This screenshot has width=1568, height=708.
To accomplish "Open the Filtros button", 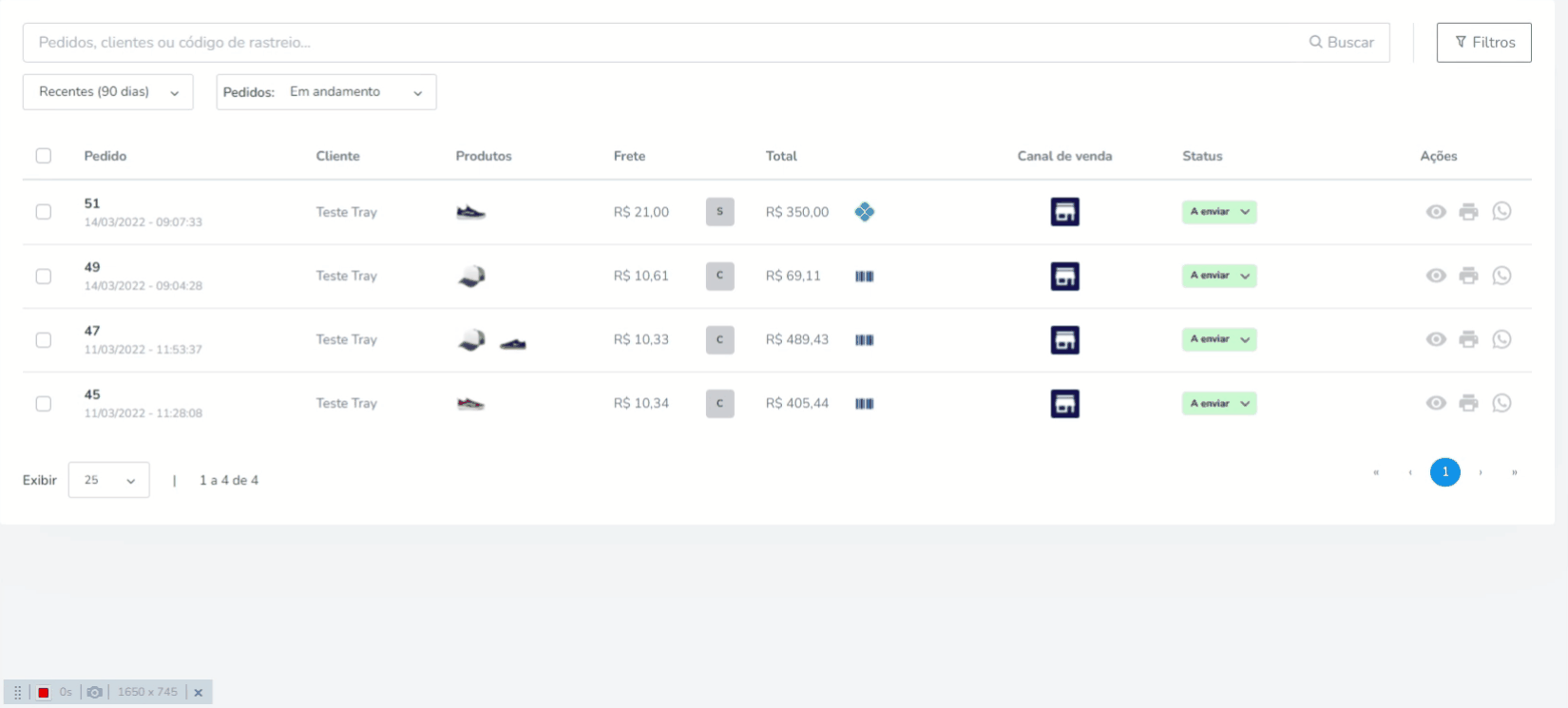I will [x=1484, y=43].
